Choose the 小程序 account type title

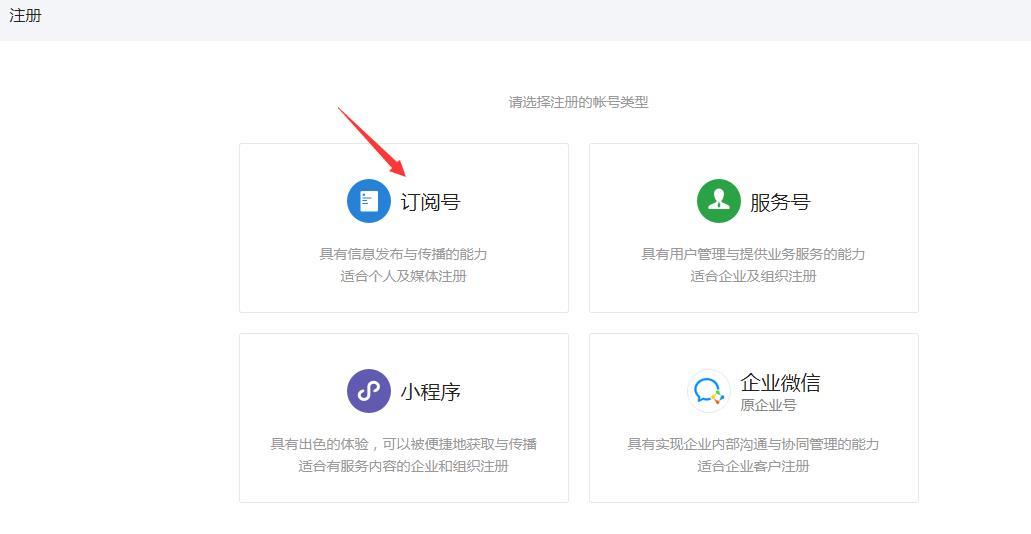click(430, 392)
